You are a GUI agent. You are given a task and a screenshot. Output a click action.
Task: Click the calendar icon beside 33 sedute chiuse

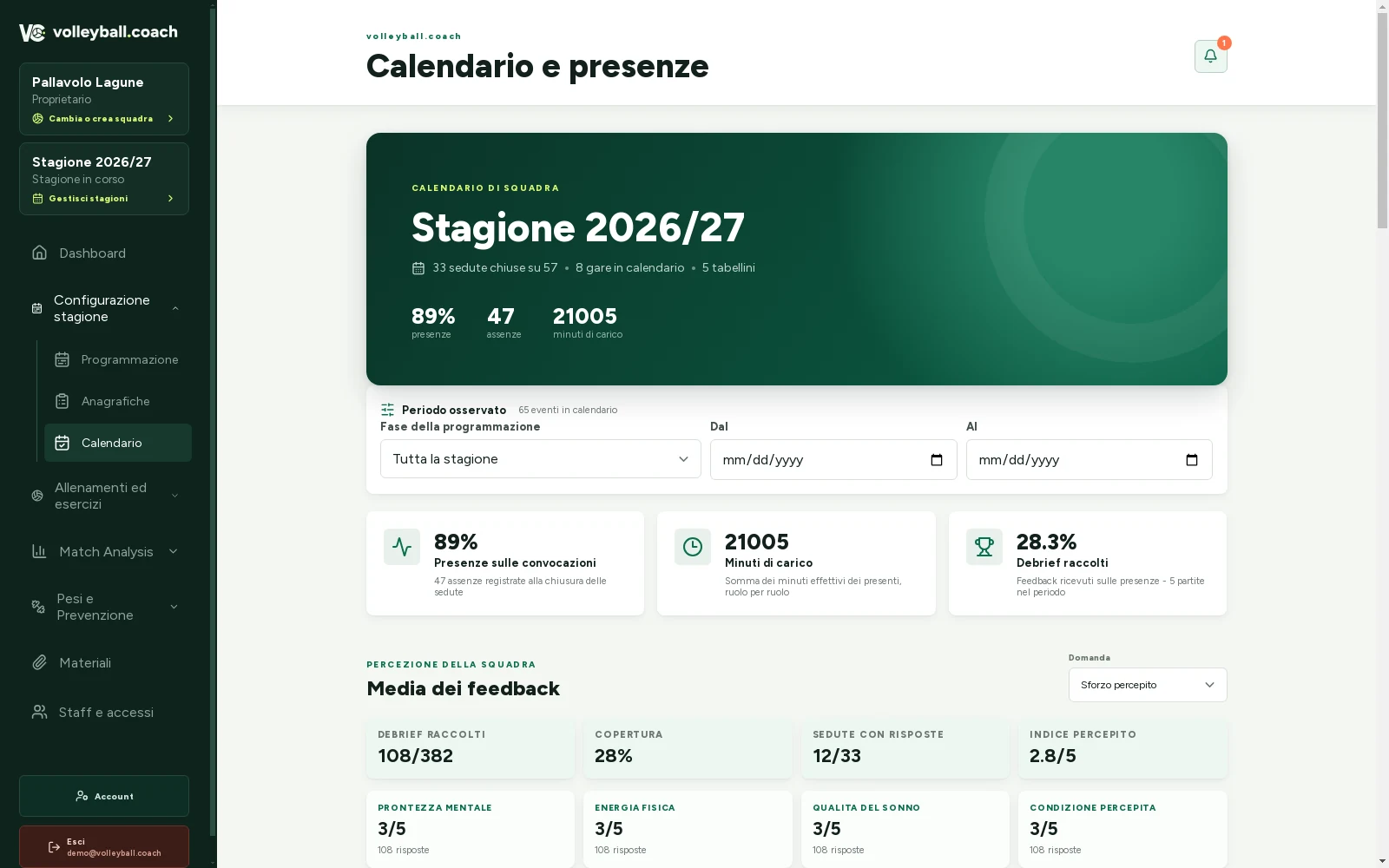(x=418, y=268)
